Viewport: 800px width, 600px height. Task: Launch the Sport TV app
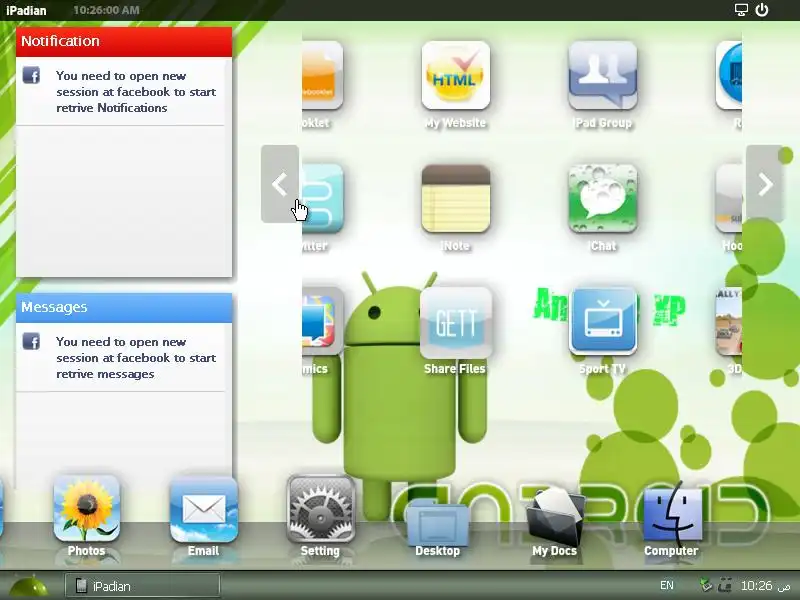pyautogui.click(x=603, y=321)
